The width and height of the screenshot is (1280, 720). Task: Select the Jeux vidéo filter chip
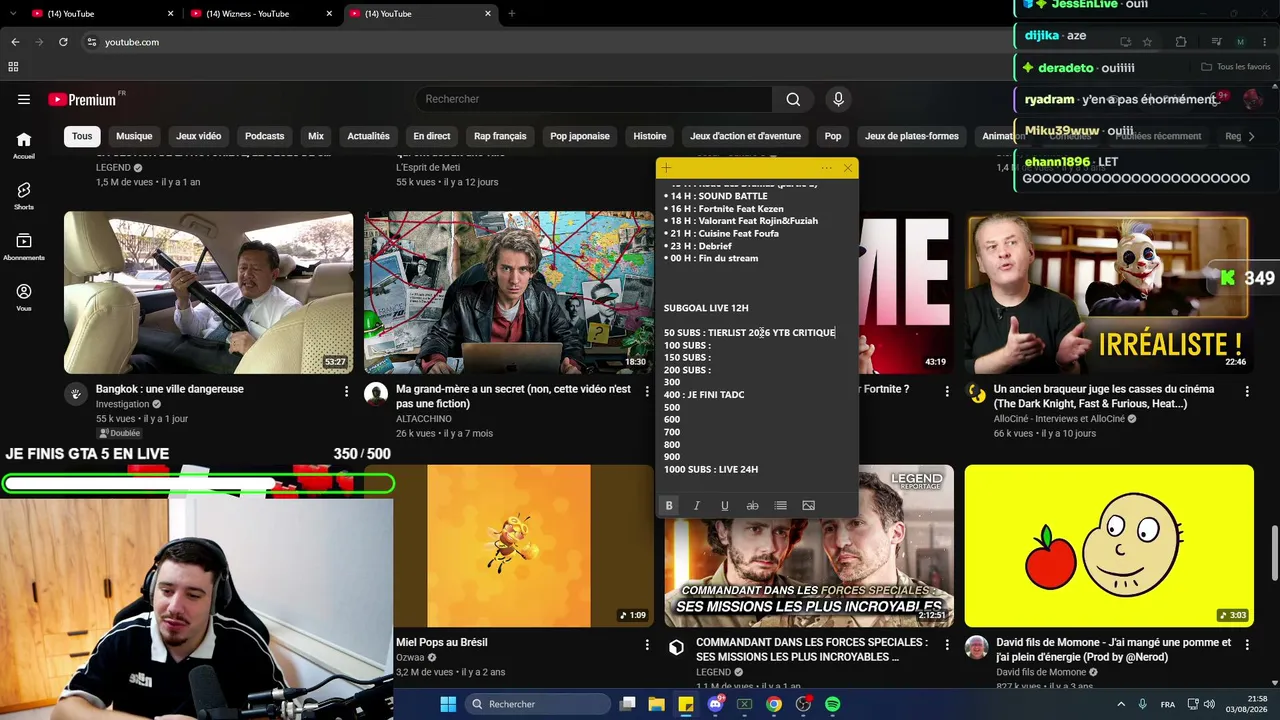198,136
